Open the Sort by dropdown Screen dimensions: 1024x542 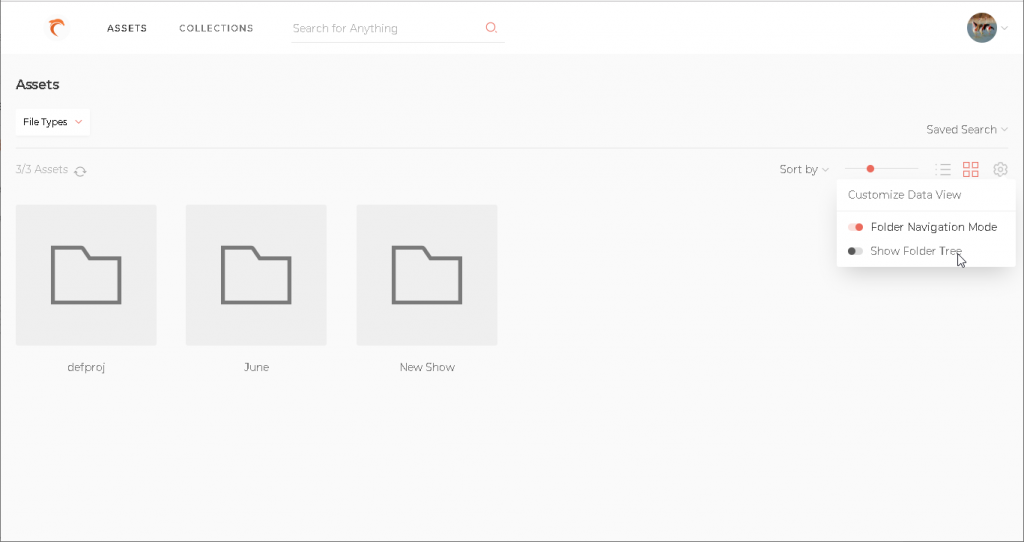pyautogui.click(x=804, y=170)
